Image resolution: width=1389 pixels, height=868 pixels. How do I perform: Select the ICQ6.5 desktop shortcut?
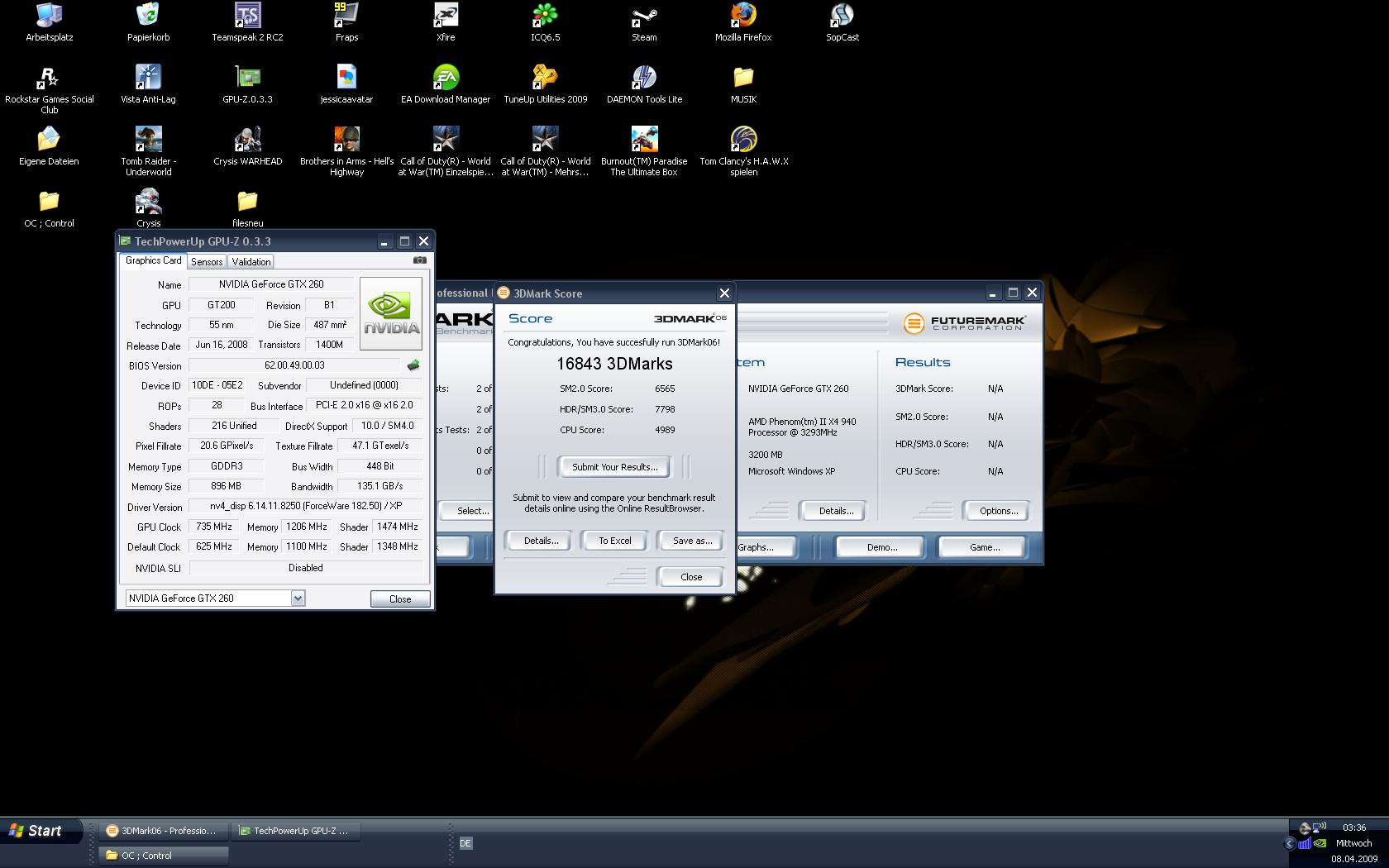click(x=545, y=22)
